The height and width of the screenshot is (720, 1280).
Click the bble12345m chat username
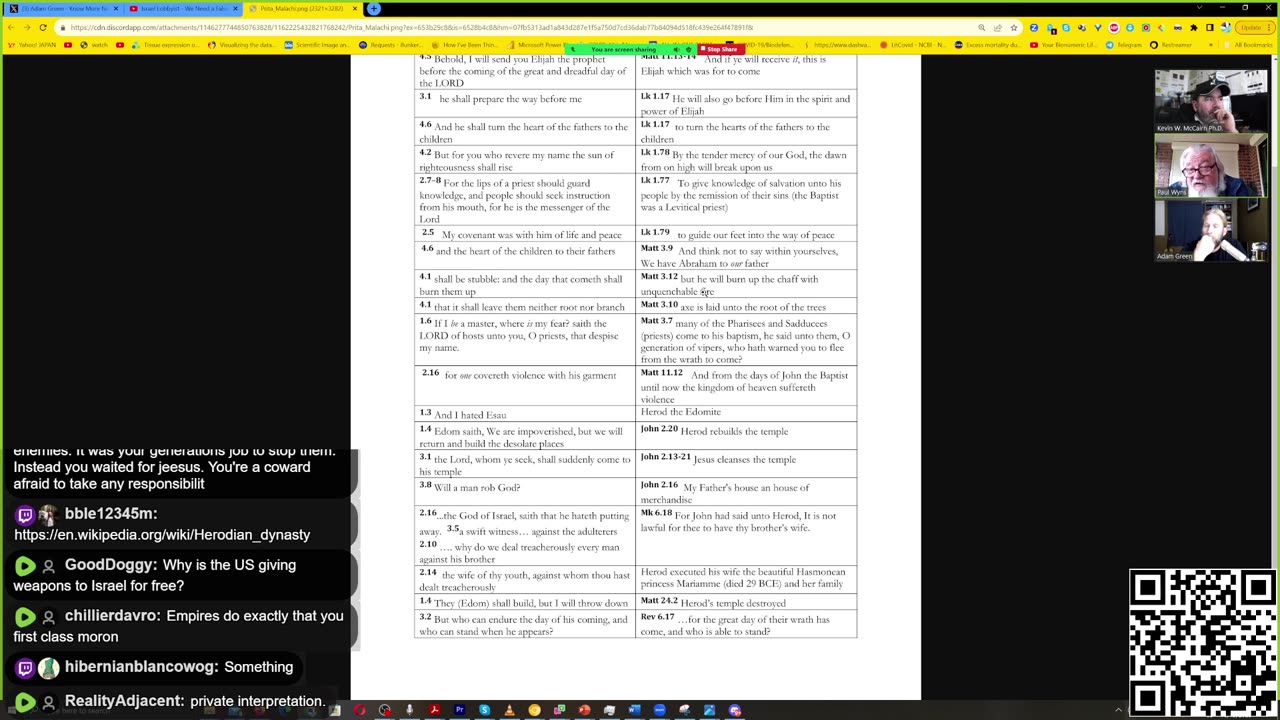coord(111,514)
